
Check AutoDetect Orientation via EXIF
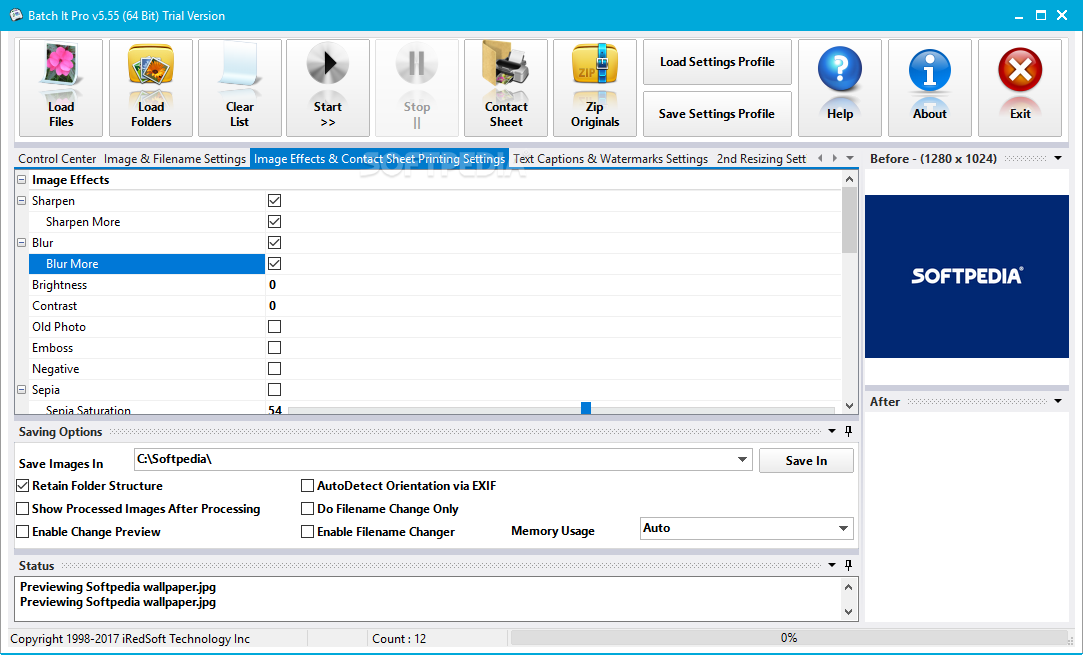307,486
